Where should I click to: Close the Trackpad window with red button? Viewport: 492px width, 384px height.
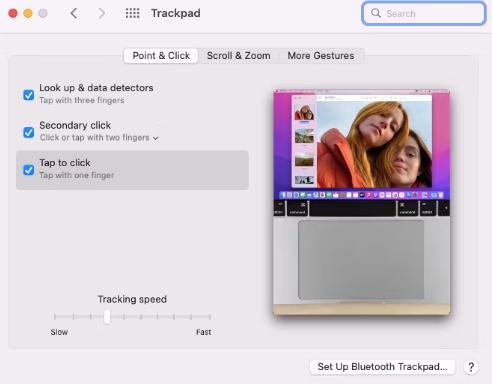point(13,13)
